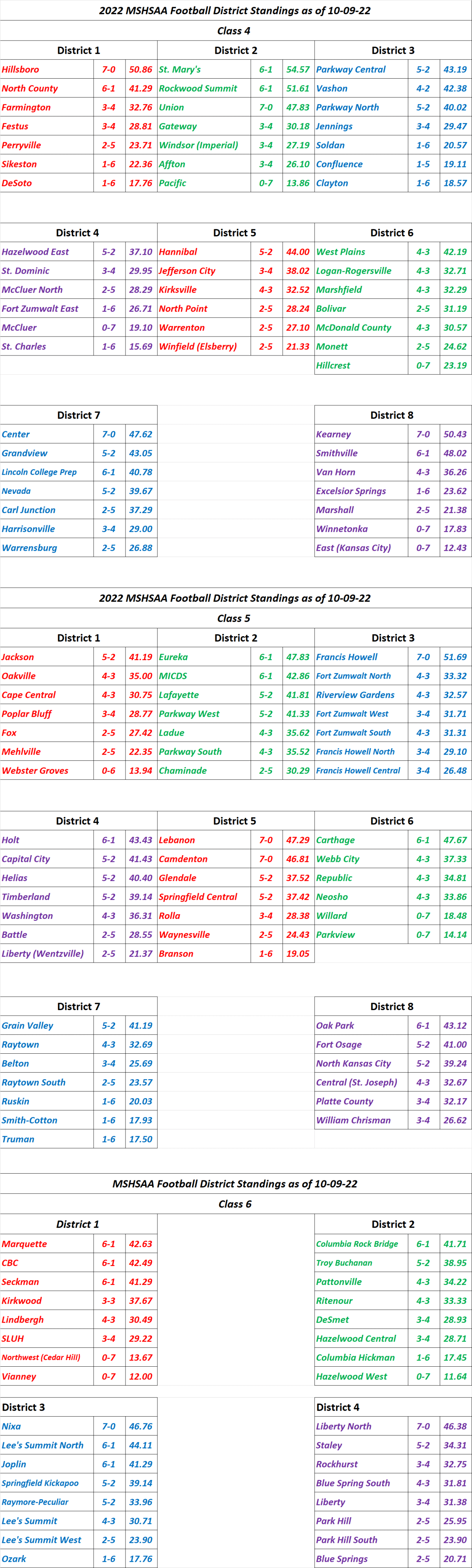Viewport: 472px width, 1568px height.
Task: Click the Winfield (Elsberry) cell
Action: point(204,346)
